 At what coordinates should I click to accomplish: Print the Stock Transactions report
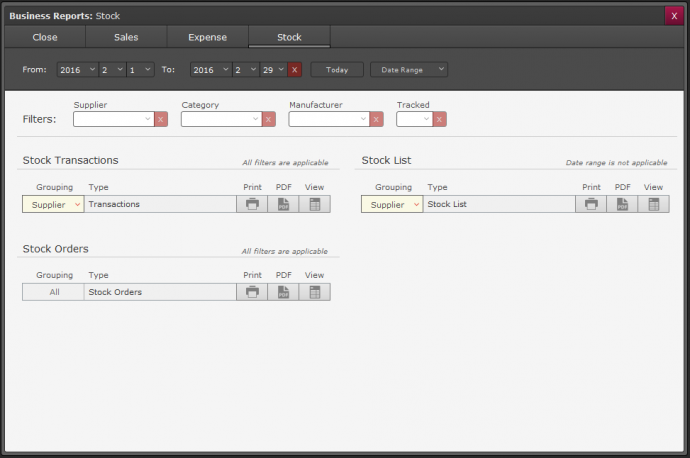click(252, 204)
